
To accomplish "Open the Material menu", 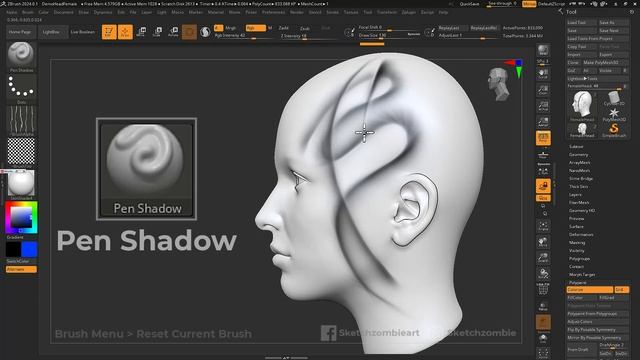I will point(216,12).
